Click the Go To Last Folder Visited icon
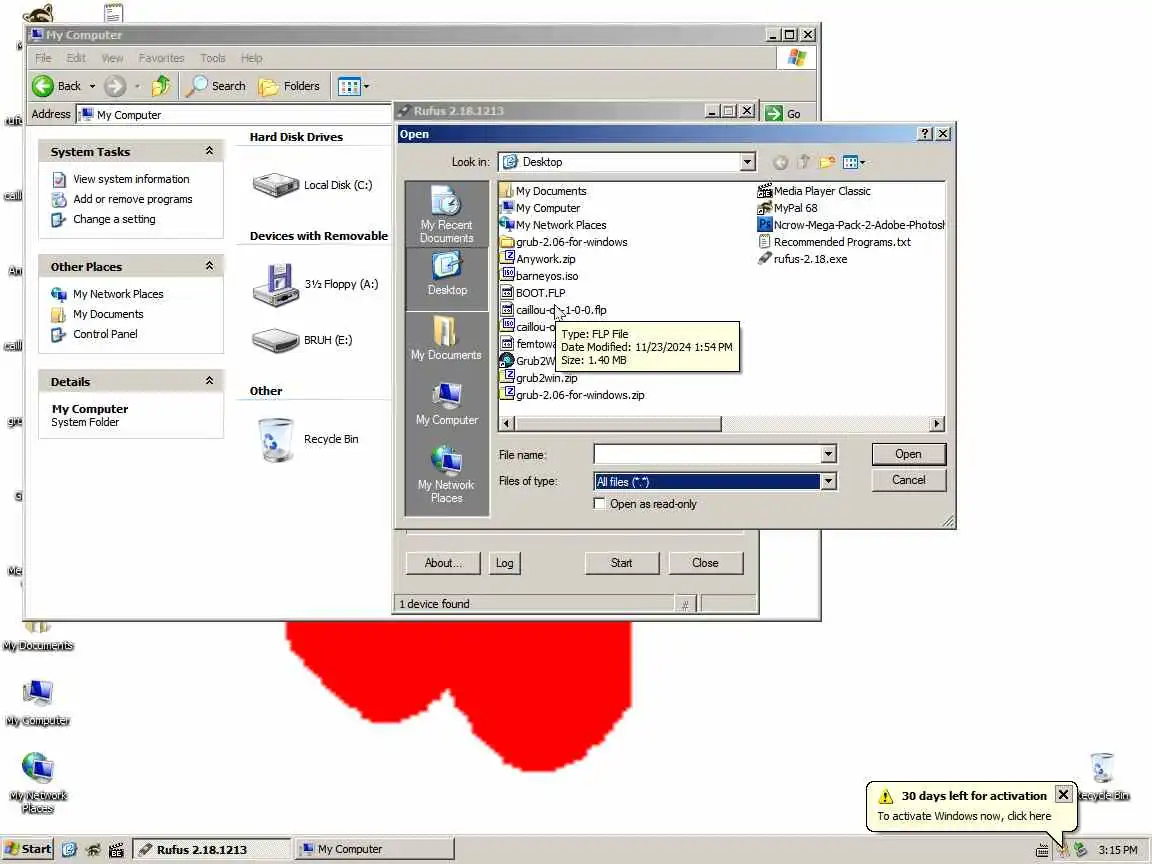Viewport: 1152px width, 864px height. tap(780, 162)
